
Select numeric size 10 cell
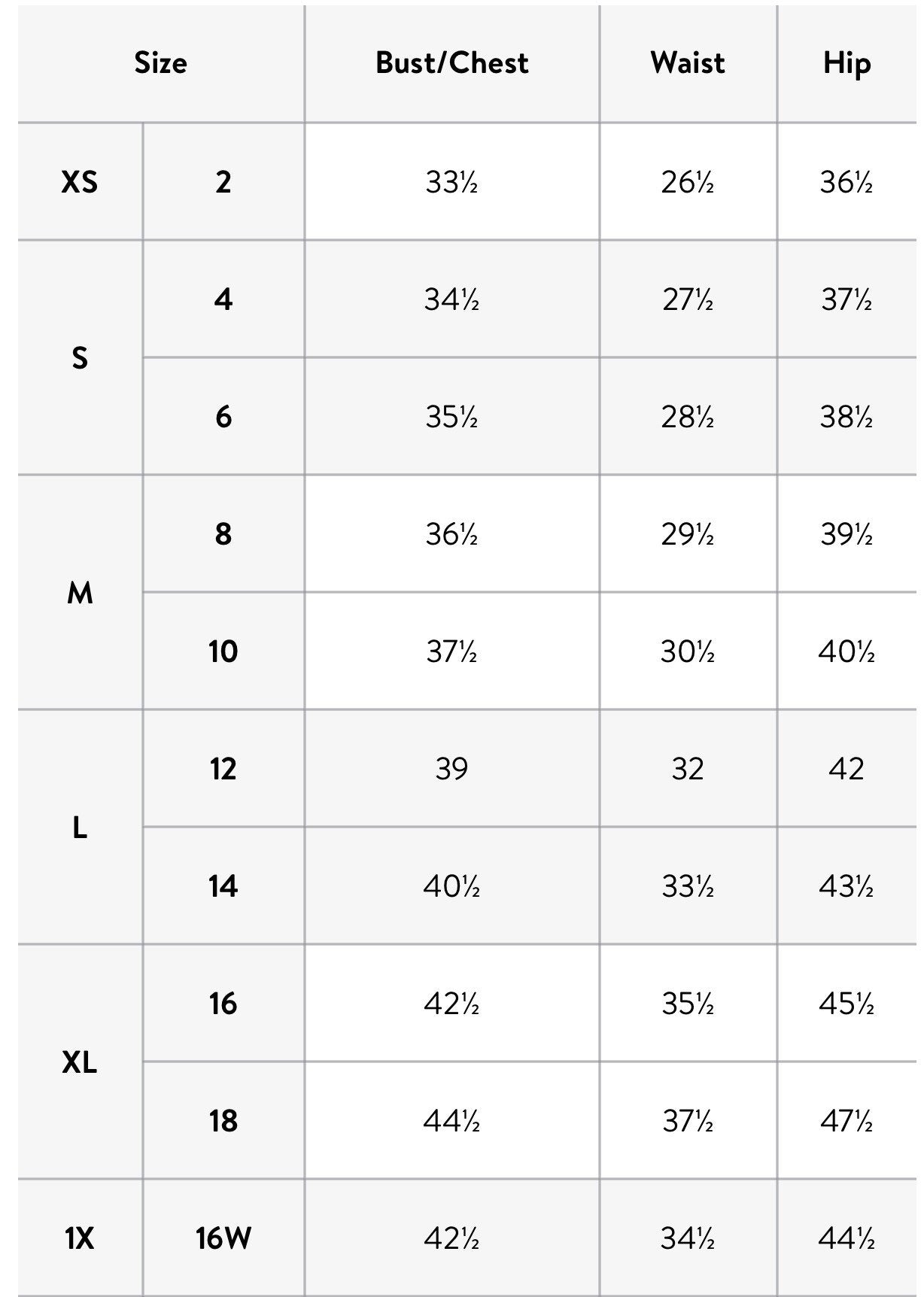pyautogui.click(x=223, y=652)
